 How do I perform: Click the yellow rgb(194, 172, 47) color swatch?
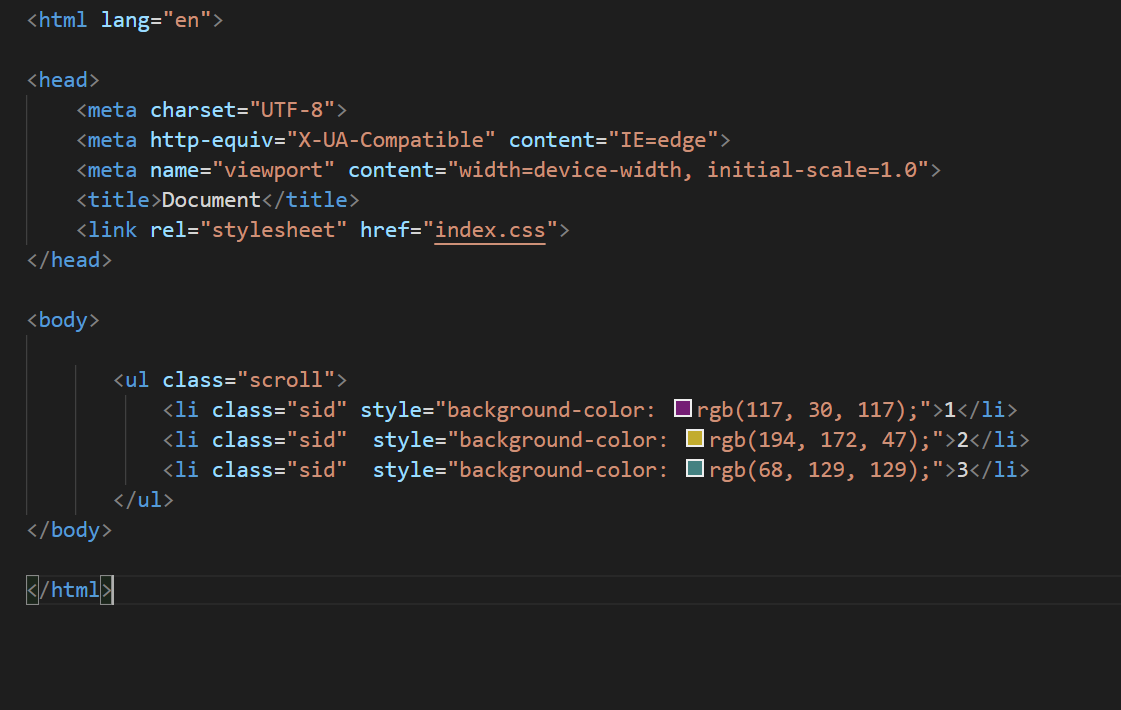pos(695,438)
